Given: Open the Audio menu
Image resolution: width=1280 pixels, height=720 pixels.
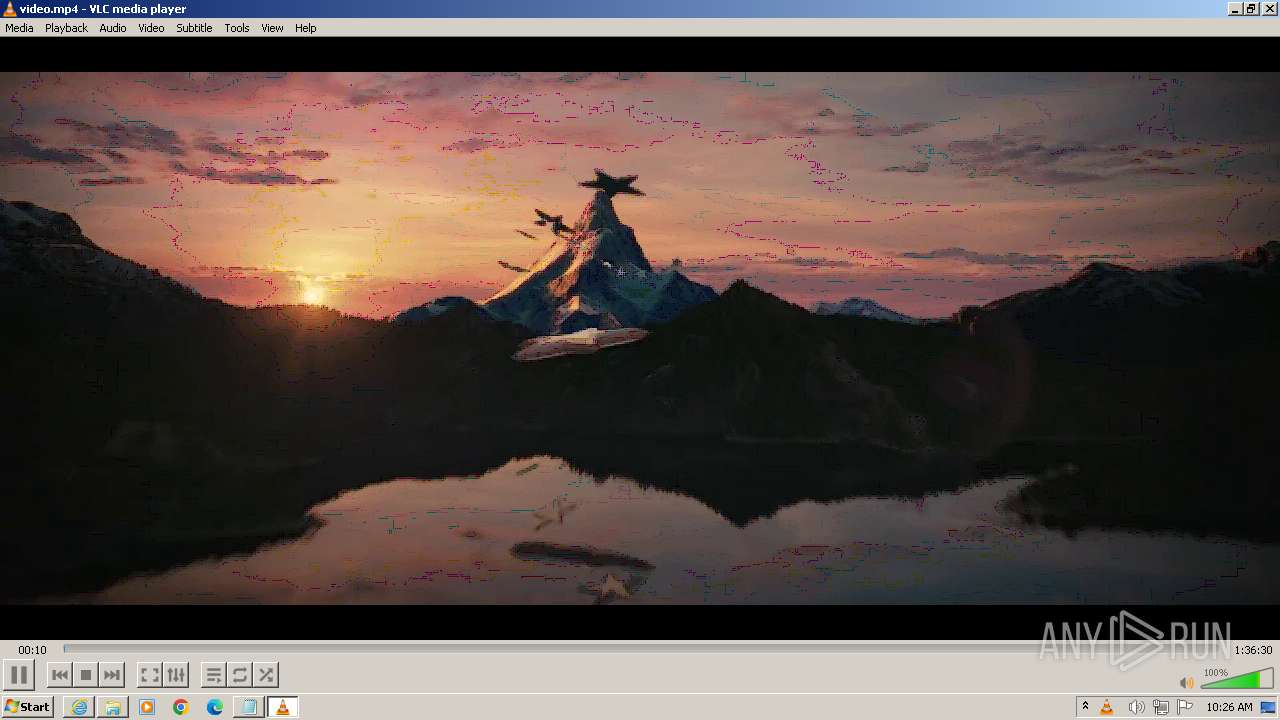Looking at the screenshot, I should pyautogui.click(x=113, y=28).
